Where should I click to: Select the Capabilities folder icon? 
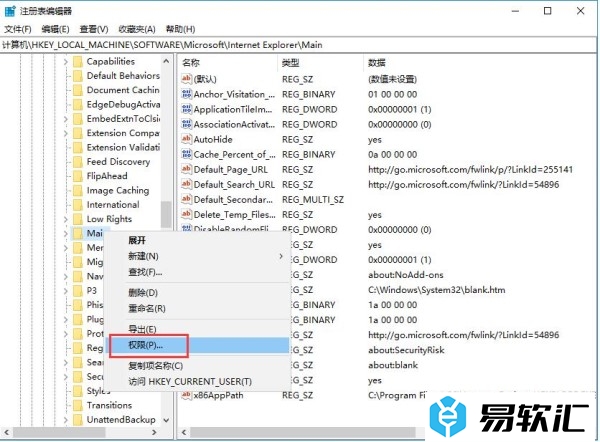click(x=78, y=62)
